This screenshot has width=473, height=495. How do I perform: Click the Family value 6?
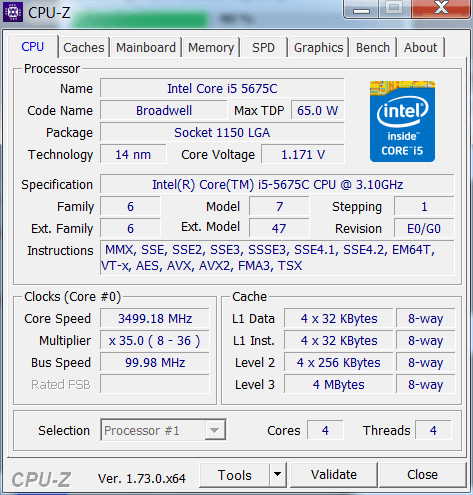pyautogui.click(x=130, y=207)
